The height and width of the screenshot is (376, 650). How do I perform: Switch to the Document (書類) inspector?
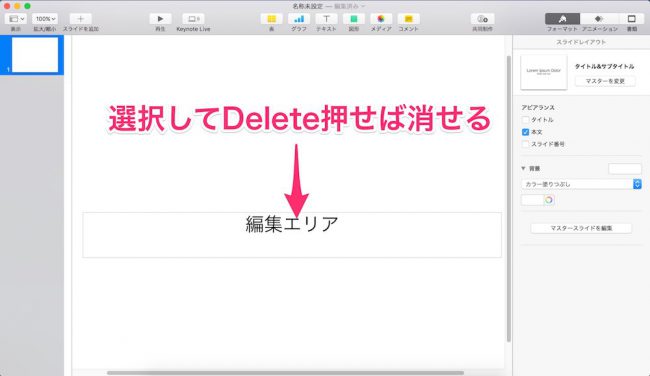(631, 19)
